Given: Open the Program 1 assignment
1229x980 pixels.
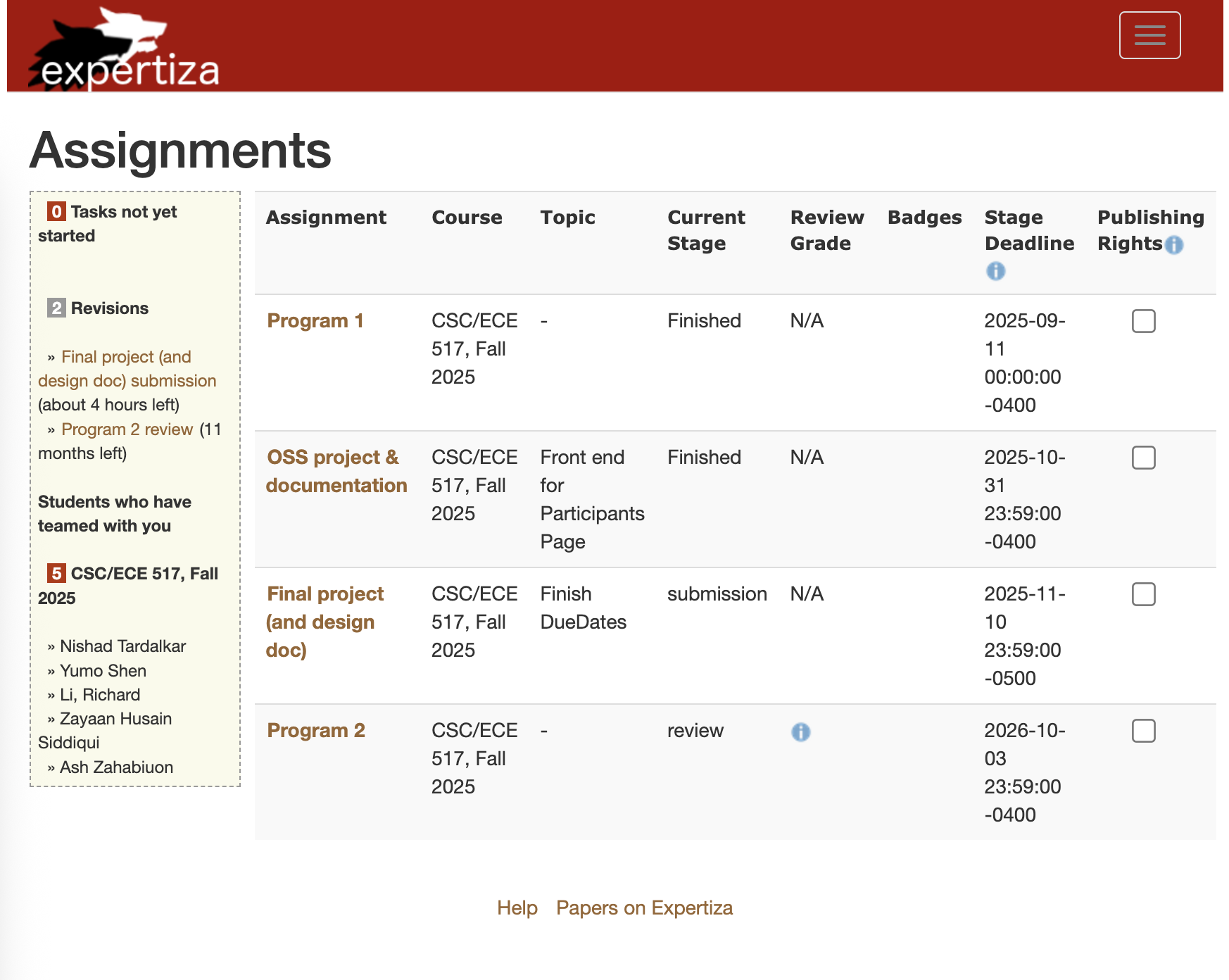Looking at the screenshot, I should [x=315, y=321].
